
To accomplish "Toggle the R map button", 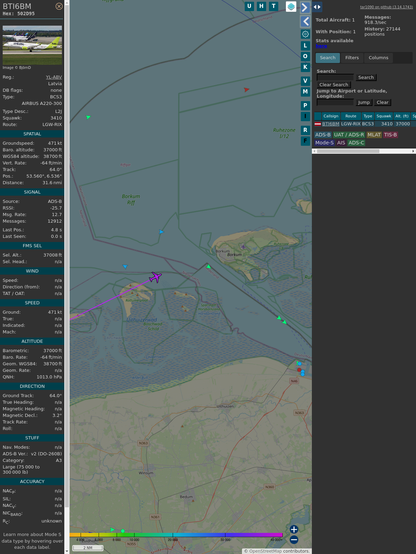I will click(x=305, y=130).
